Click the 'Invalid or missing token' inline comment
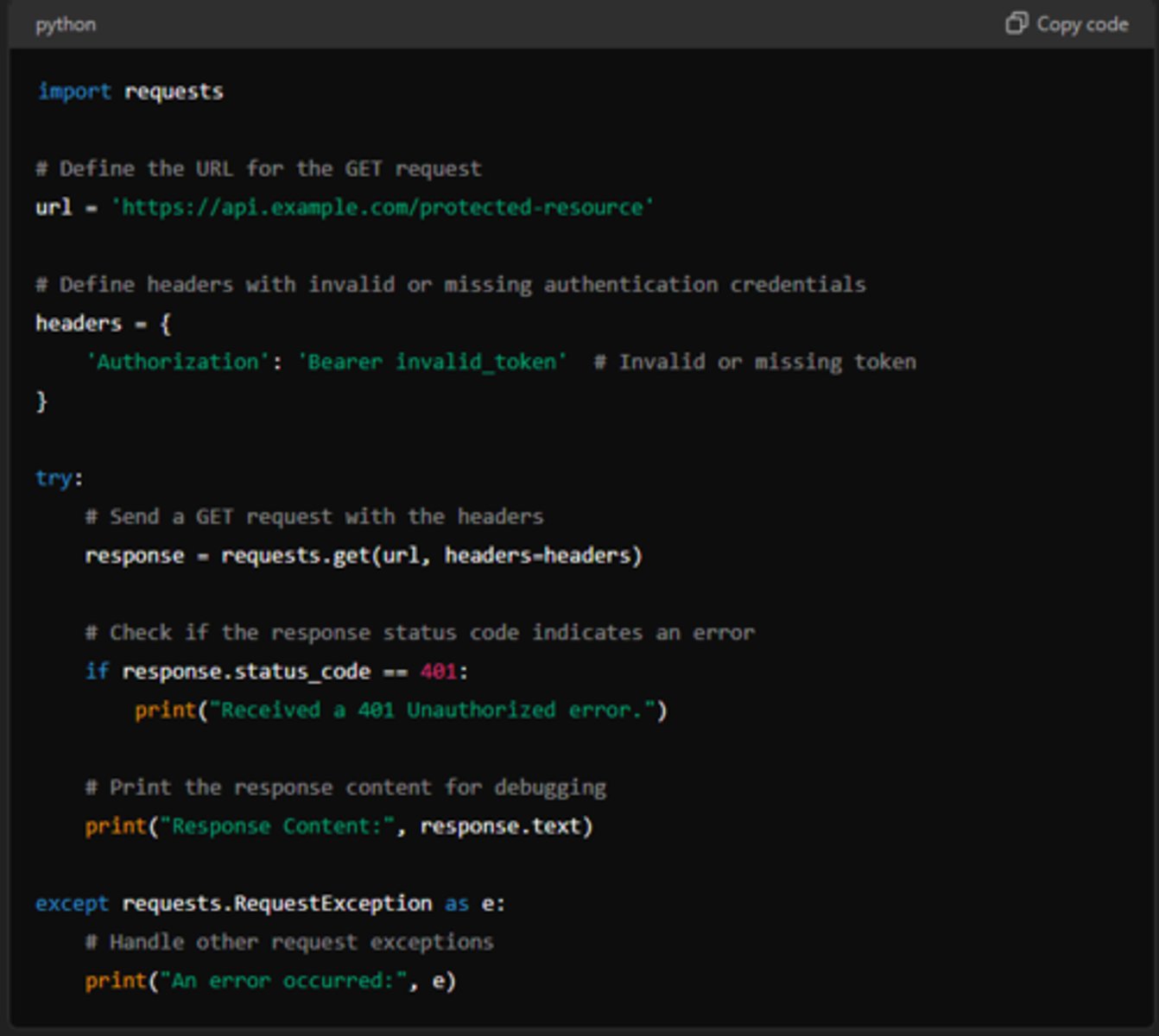Image resolution: width=1159 pixels, height=1036 pixels. (755, 362)
